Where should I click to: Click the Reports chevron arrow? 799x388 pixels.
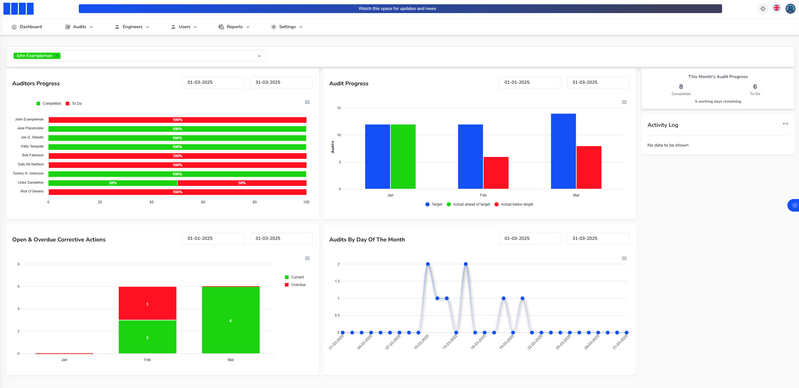(x=248, y=27)
